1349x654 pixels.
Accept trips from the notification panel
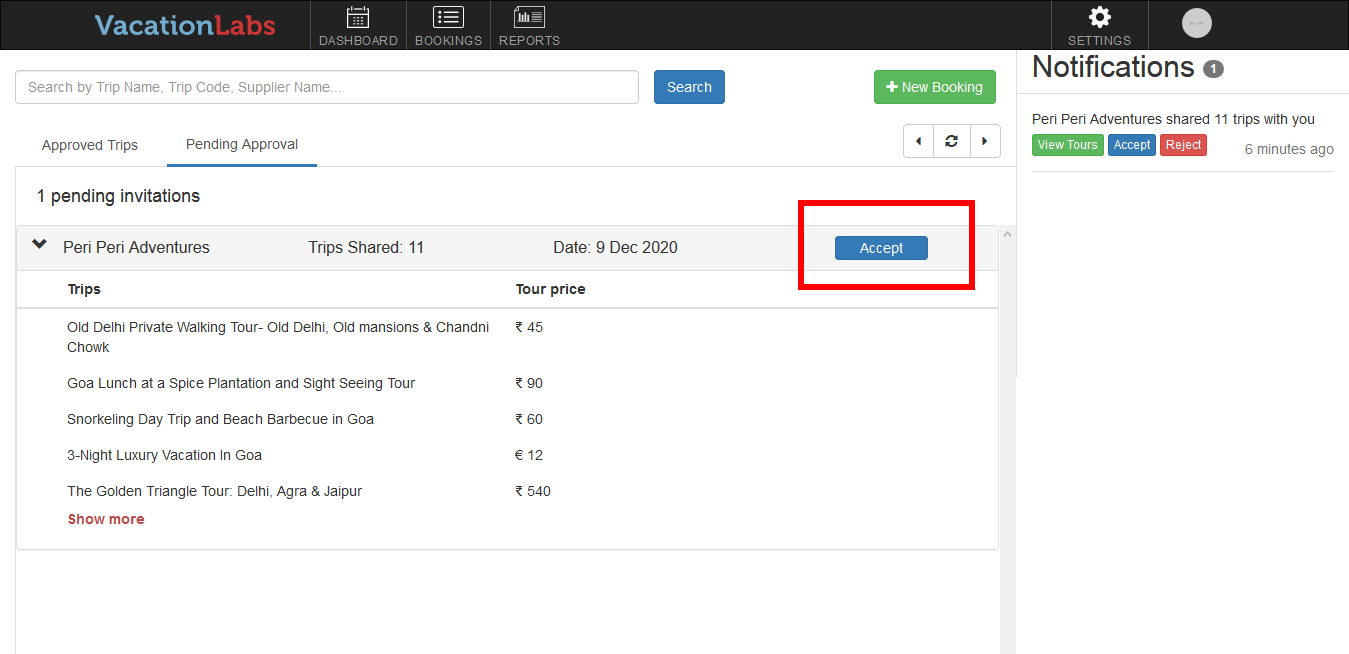(x=1132, y=145)
